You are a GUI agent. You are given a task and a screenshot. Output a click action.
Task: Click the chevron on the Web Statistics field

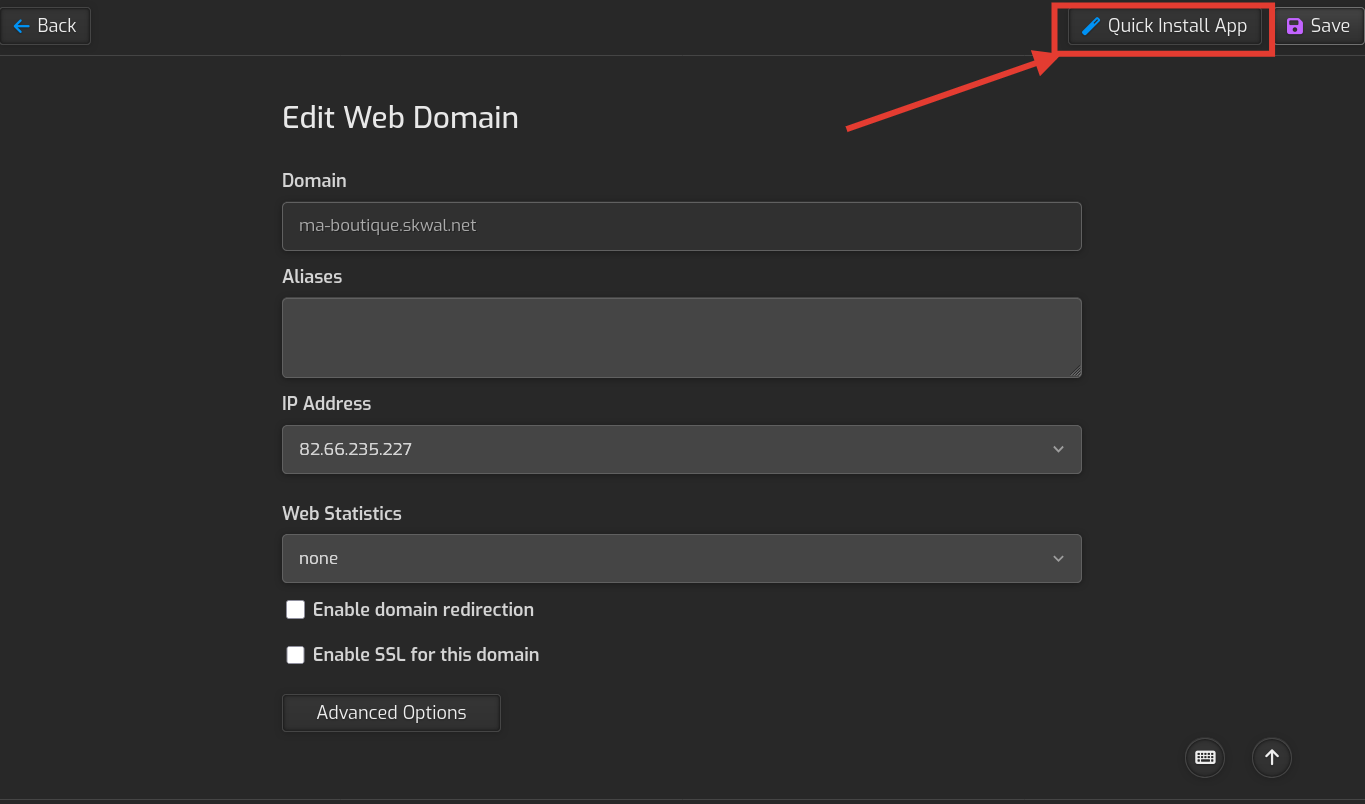[1058, 558]
